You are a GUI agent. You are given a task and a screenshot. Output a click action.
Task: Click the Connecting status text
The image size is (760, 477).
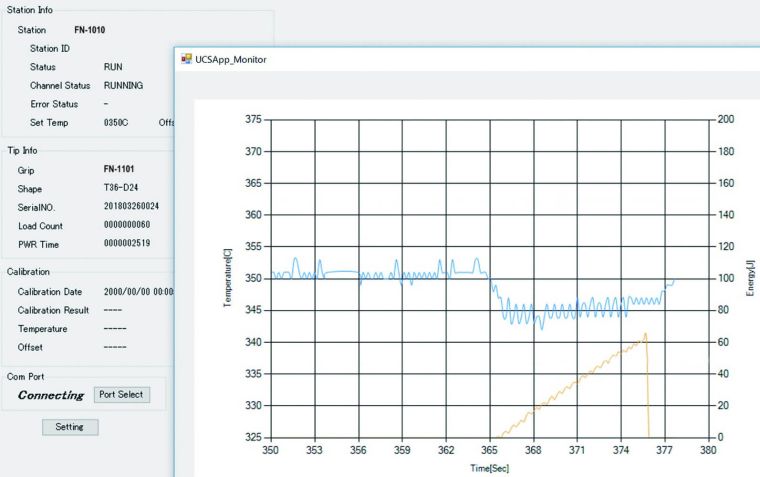[x=51, y=395]
